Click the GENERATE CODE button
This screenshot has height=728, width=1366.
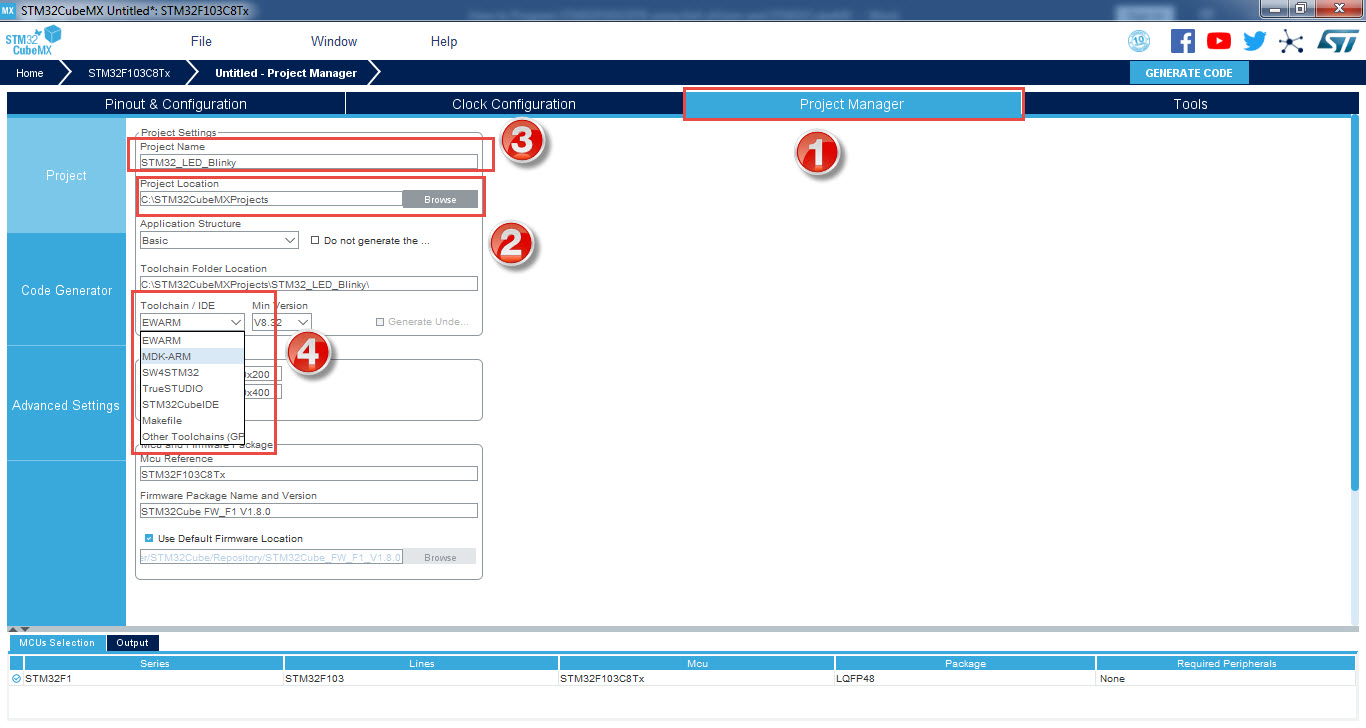1189,73
